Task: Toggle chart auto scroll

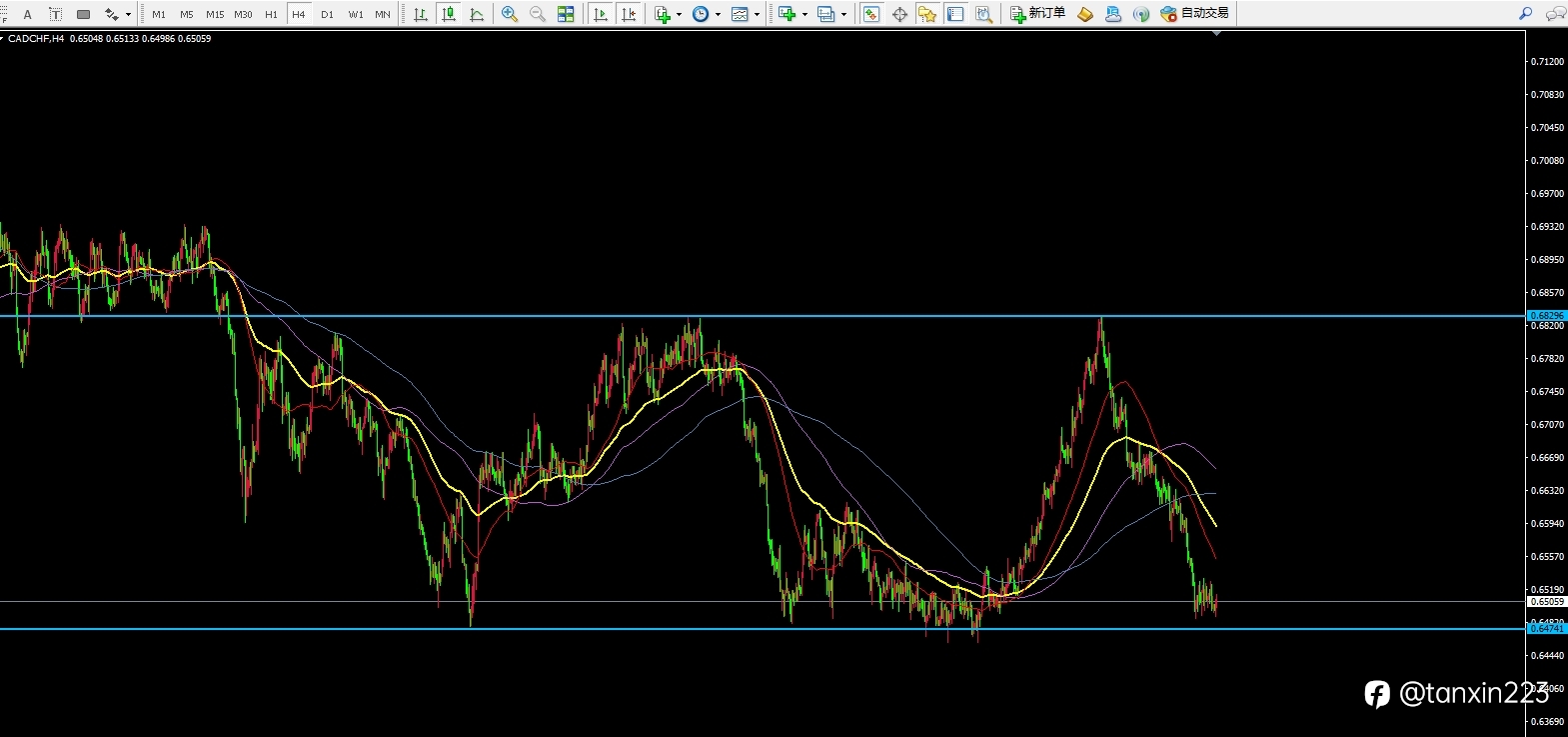Action: pos(600,14)
